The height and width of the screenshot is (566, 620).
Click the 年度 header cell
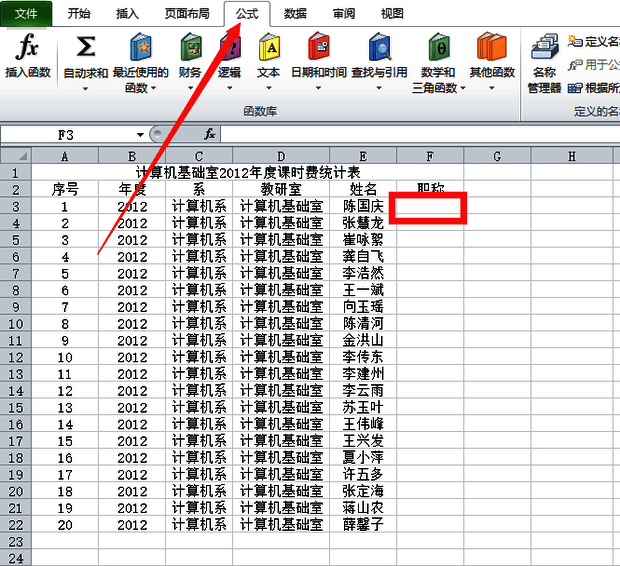coord(132,189)
